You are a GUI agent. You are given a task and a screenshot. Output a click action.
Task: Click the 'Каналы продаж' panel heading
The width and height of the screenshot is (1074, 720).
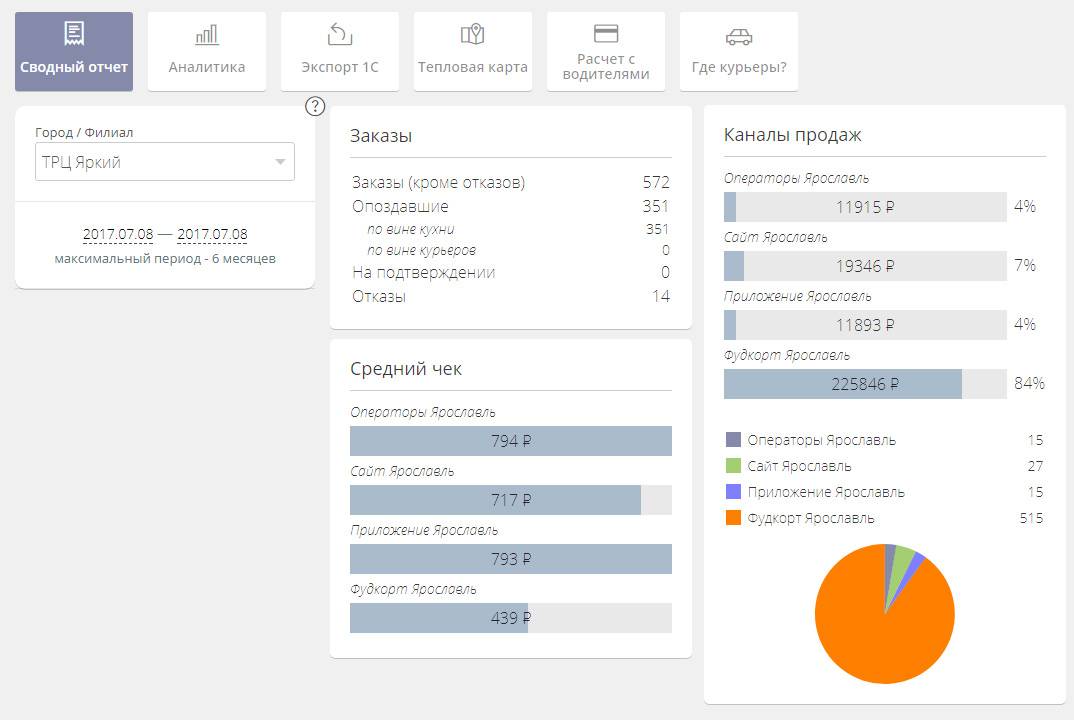point(792,135)
